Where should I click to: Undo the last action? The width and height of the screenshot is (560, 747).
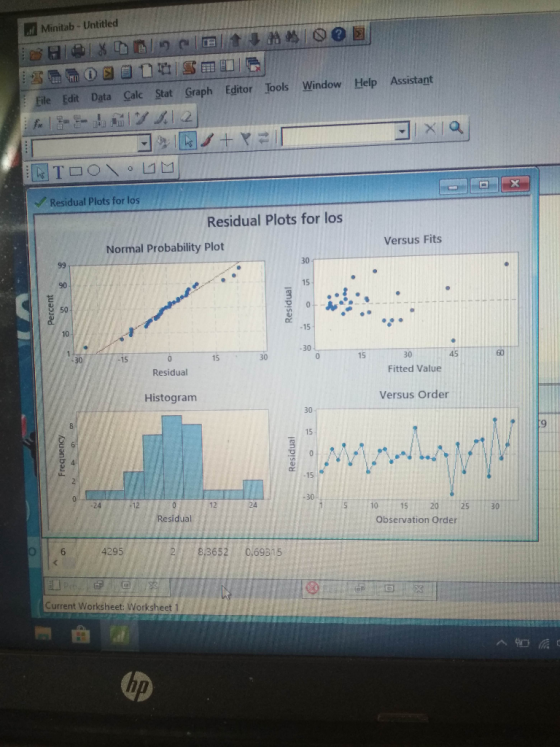(x=164, y=46)
